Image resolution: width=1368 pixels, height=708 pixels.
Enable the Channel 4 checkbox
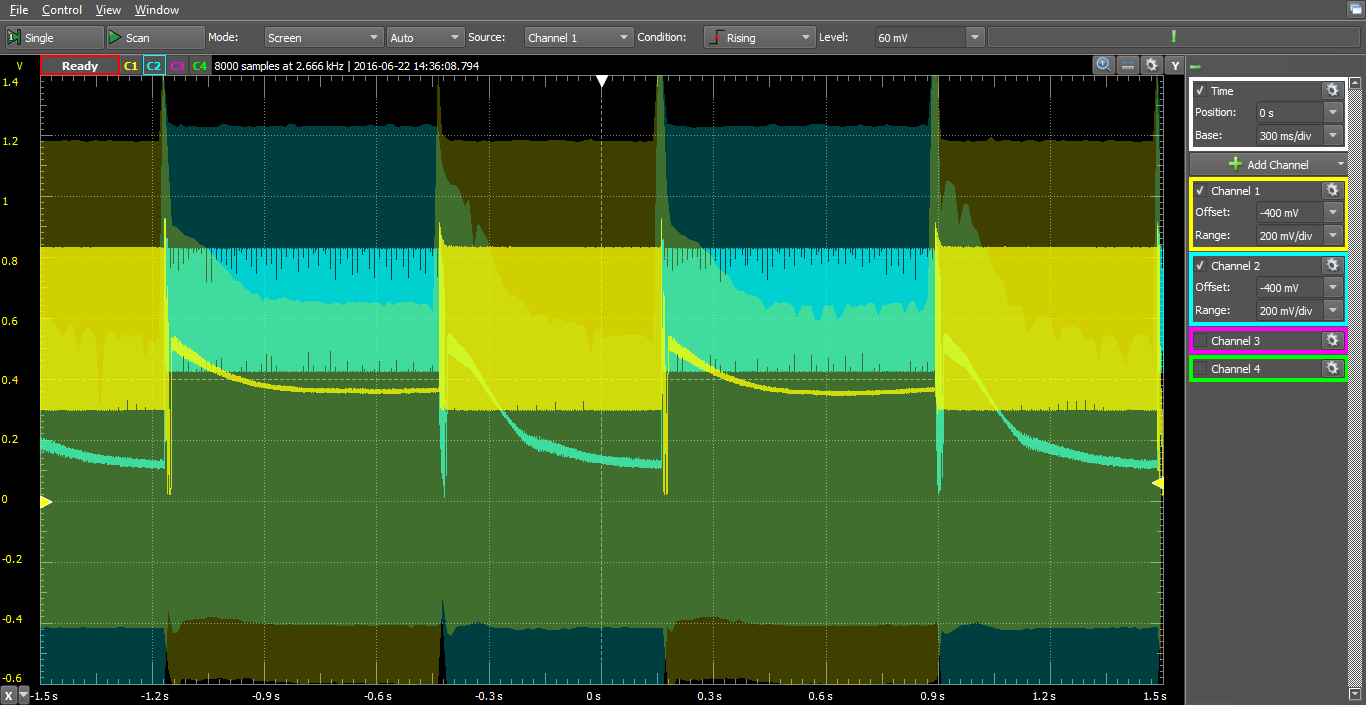[1200, 369]
